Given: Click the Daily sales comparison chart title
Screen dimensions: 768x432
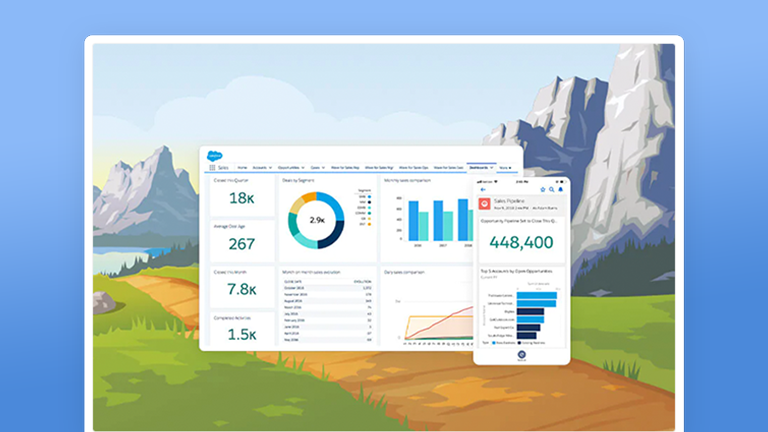Looking at the screenshot, I should (x=404, y=272).
